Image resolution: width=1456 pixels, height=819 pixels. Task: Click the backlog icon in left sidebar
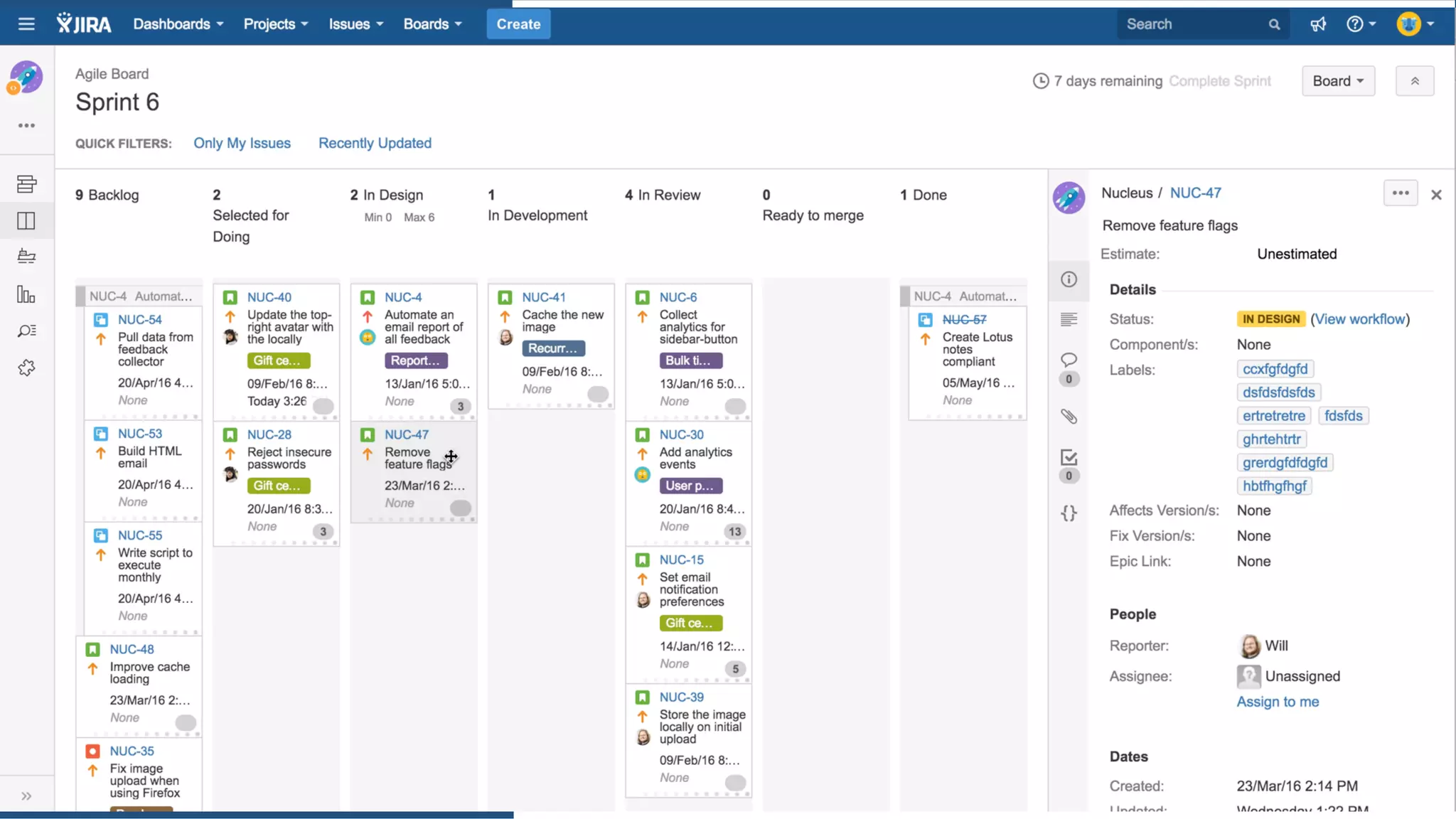(26, 184)
